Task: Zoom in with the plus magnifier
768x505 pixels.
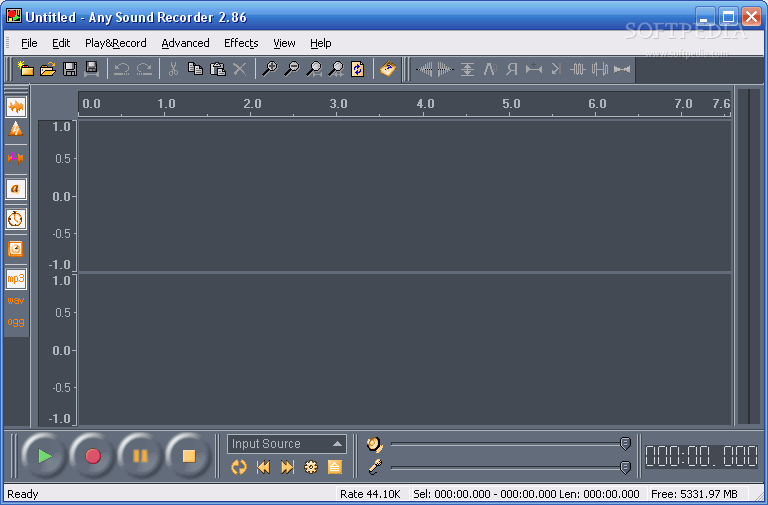Action: 269,69
